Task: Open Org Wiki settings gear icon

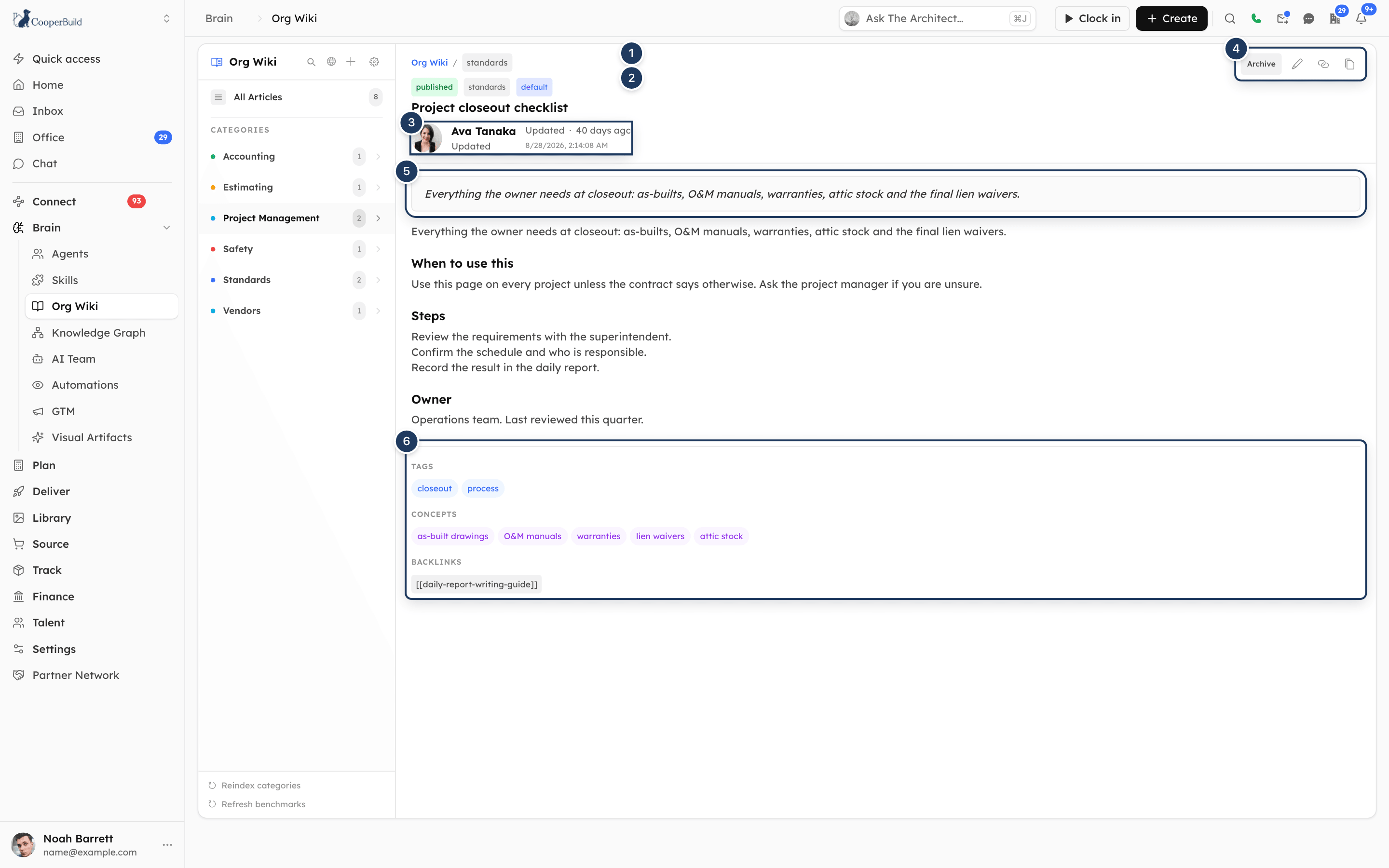Action: [x=374, y=61]
